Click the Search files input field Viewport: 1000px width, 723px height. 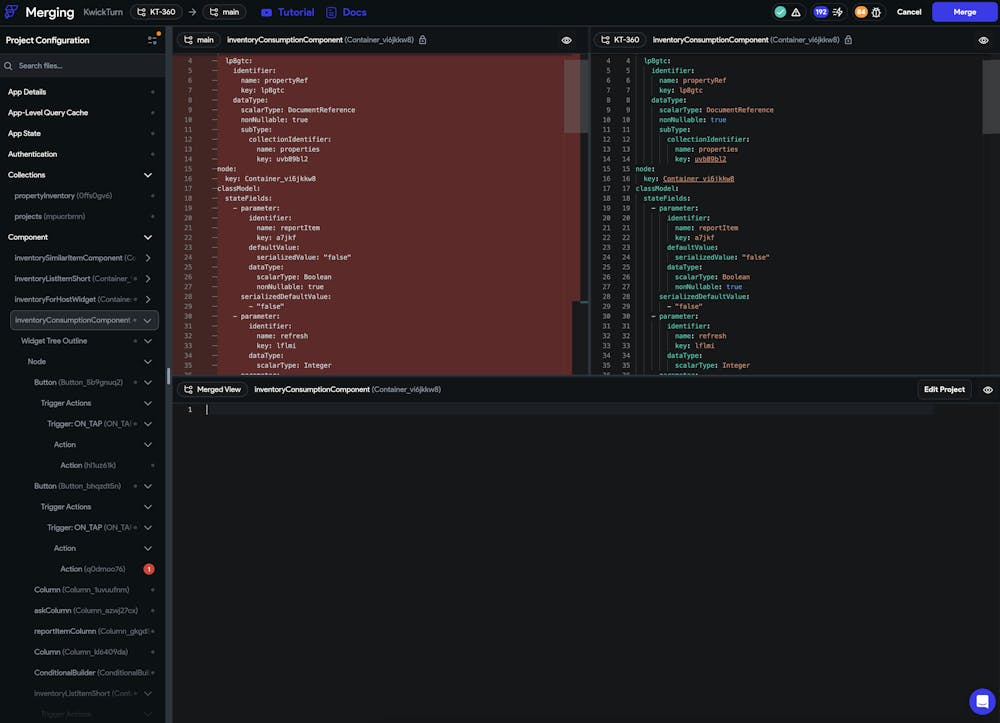point(83,66)
